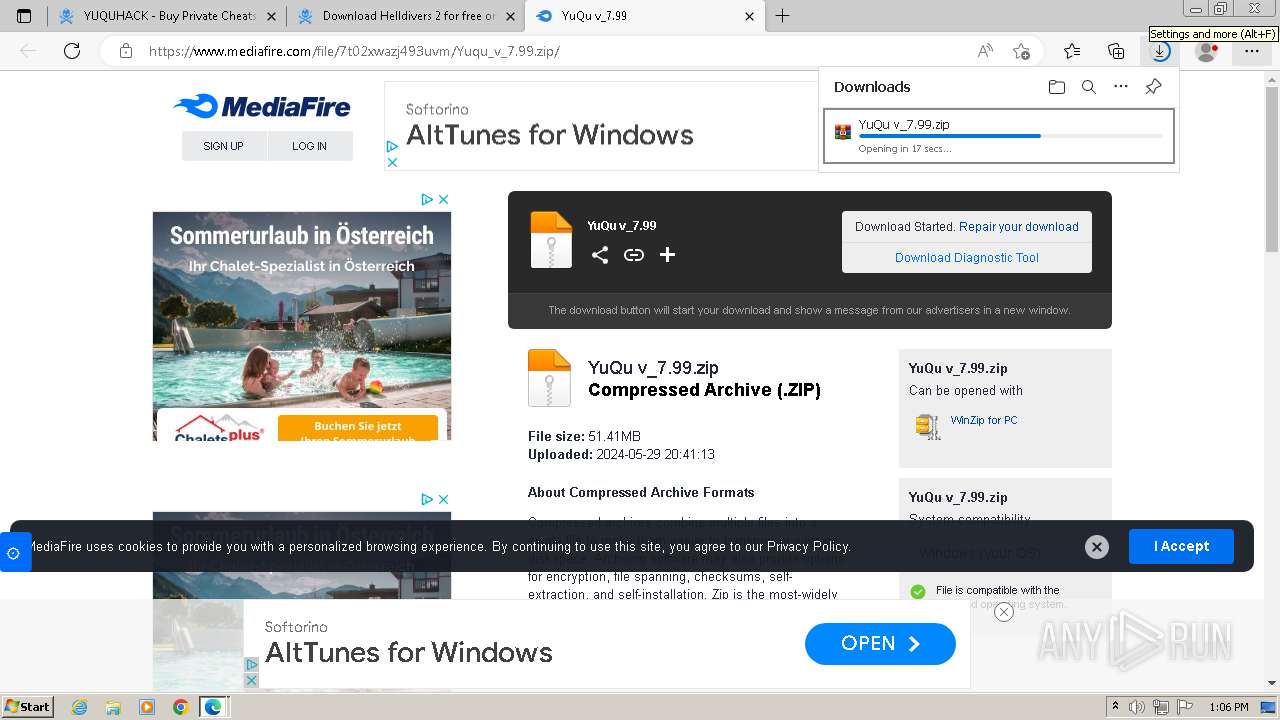The height and width of the screenshot is (720, 1280).
Task: Click the plus icon beside YuQu v_7.99
Action: coord(668,255)
